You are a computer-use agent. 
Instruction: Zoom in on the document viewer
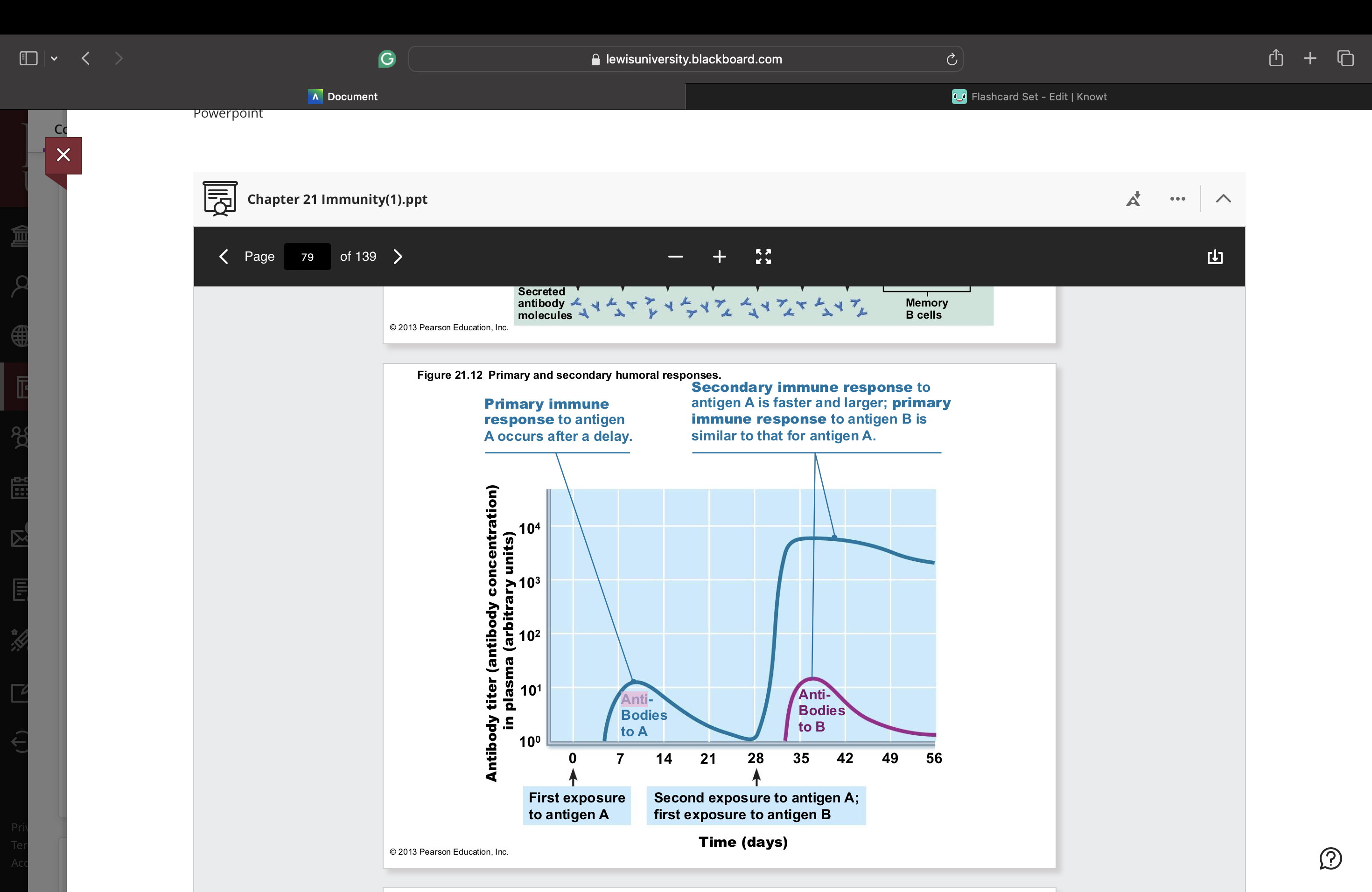[720, 257]
